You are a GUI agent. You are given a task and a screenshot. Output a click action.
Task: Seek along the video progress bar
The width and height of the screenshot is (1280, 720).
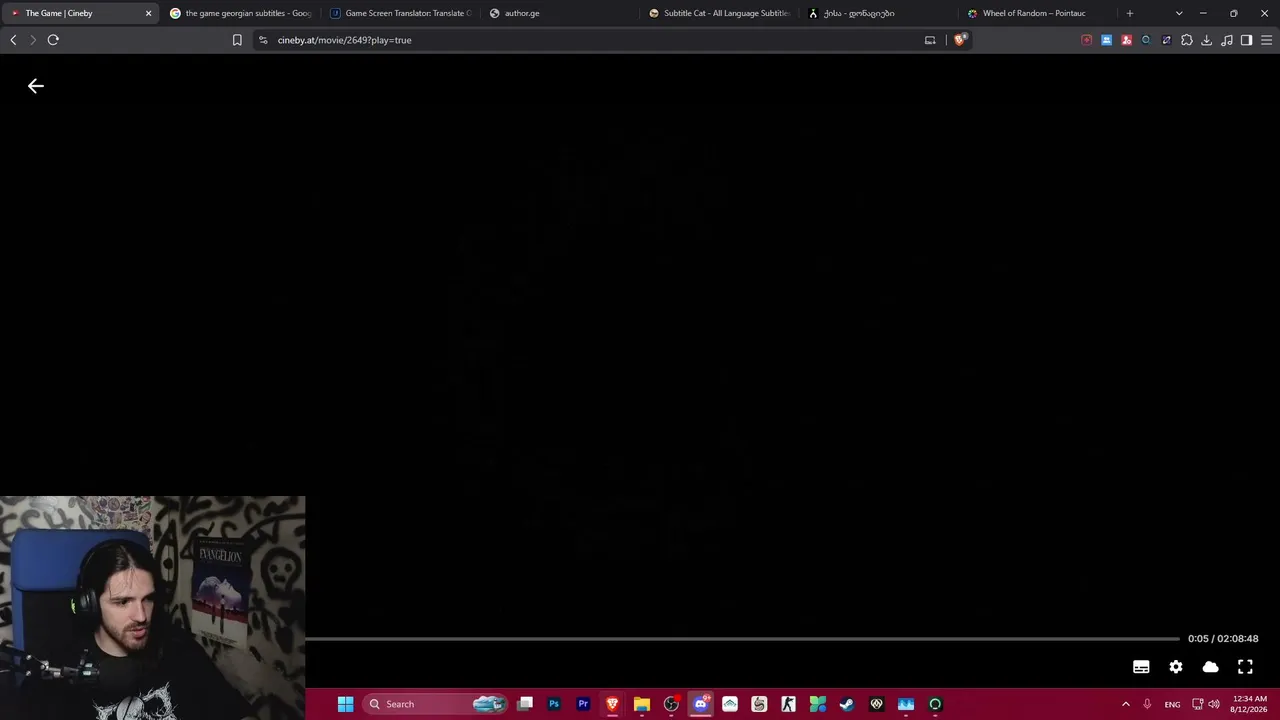coord(742,638)
